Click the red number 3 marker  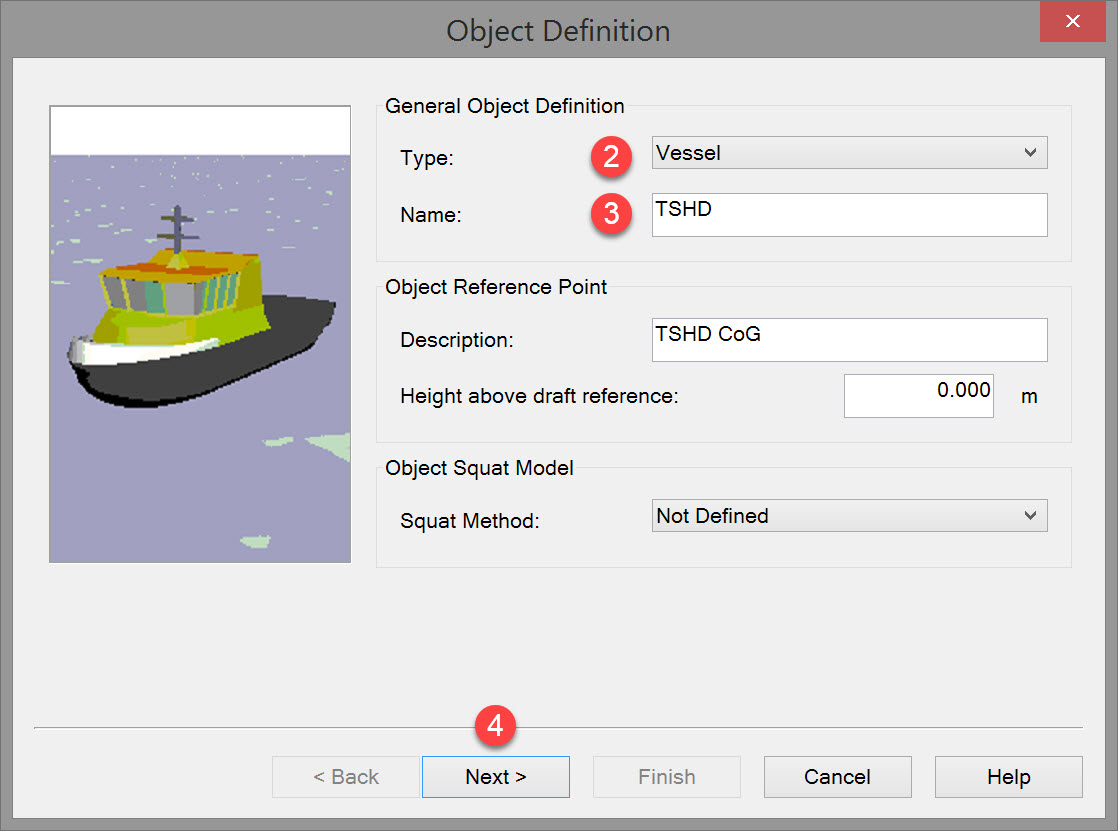click(x=610, y=214)
